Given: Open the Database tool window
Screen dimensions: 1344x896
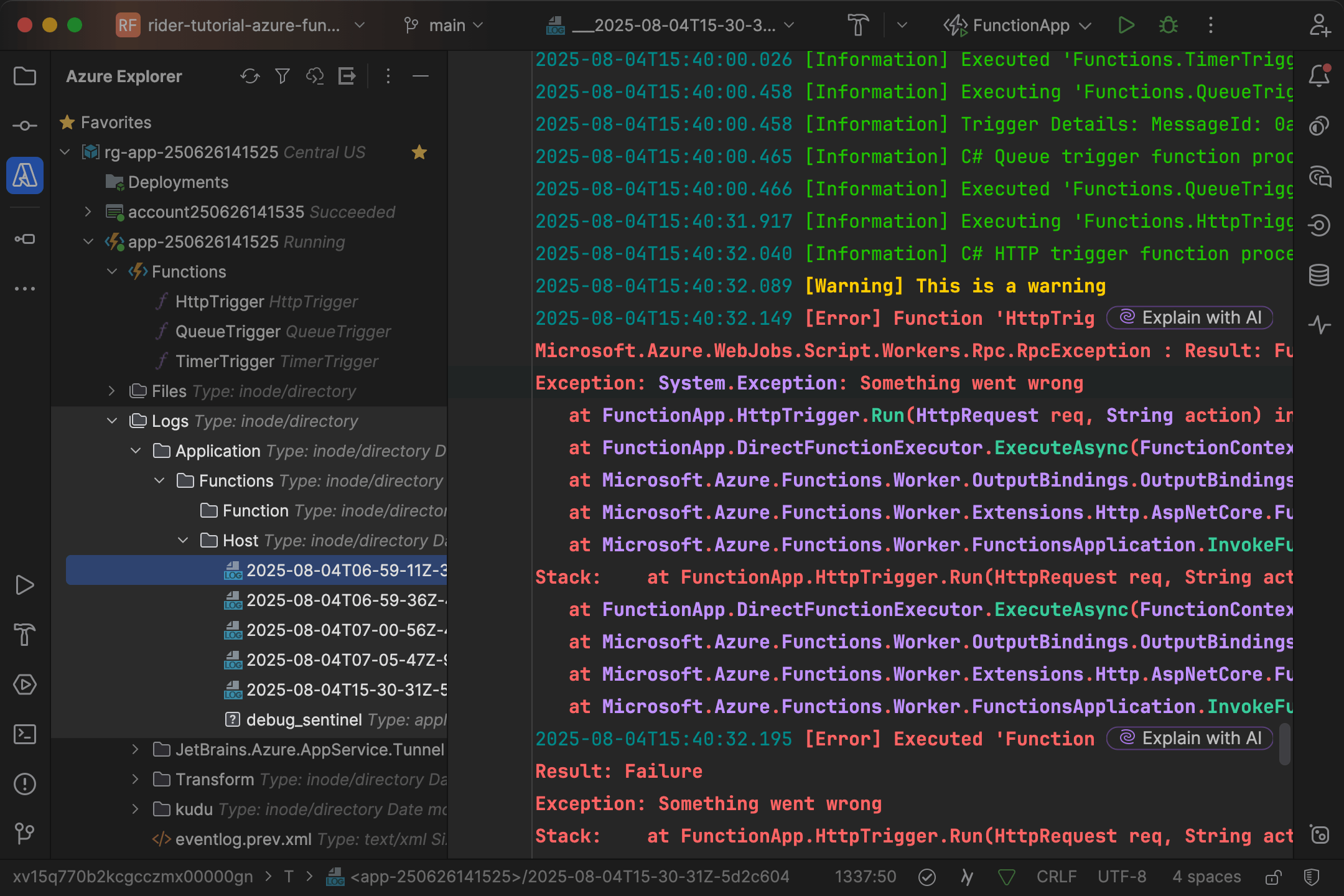Looking at the screenshot, I should coord(1320,276).
